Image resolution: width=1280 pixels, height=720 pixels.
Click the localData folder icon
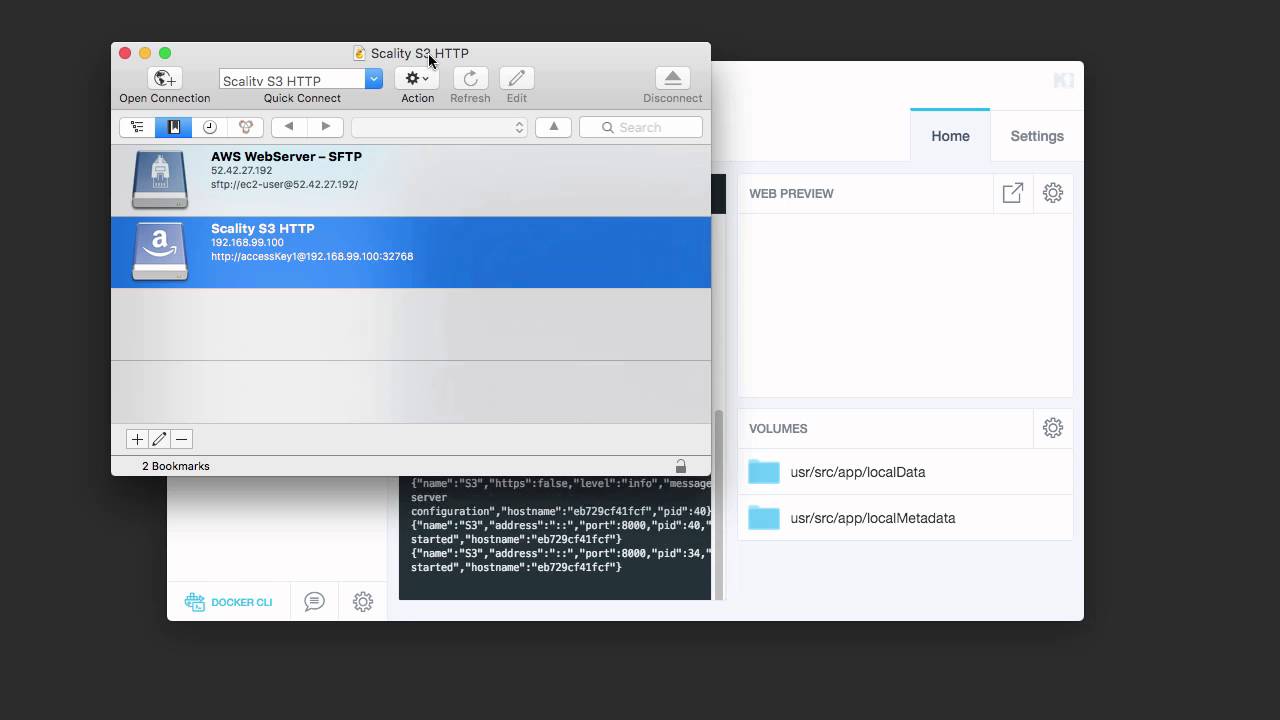[764, 472]
